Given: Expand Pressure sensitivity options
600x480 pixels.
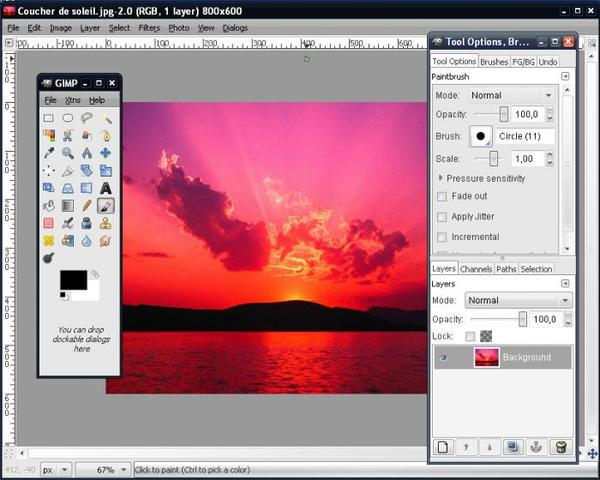Looking at the screenshot, I should click(440, 178).
